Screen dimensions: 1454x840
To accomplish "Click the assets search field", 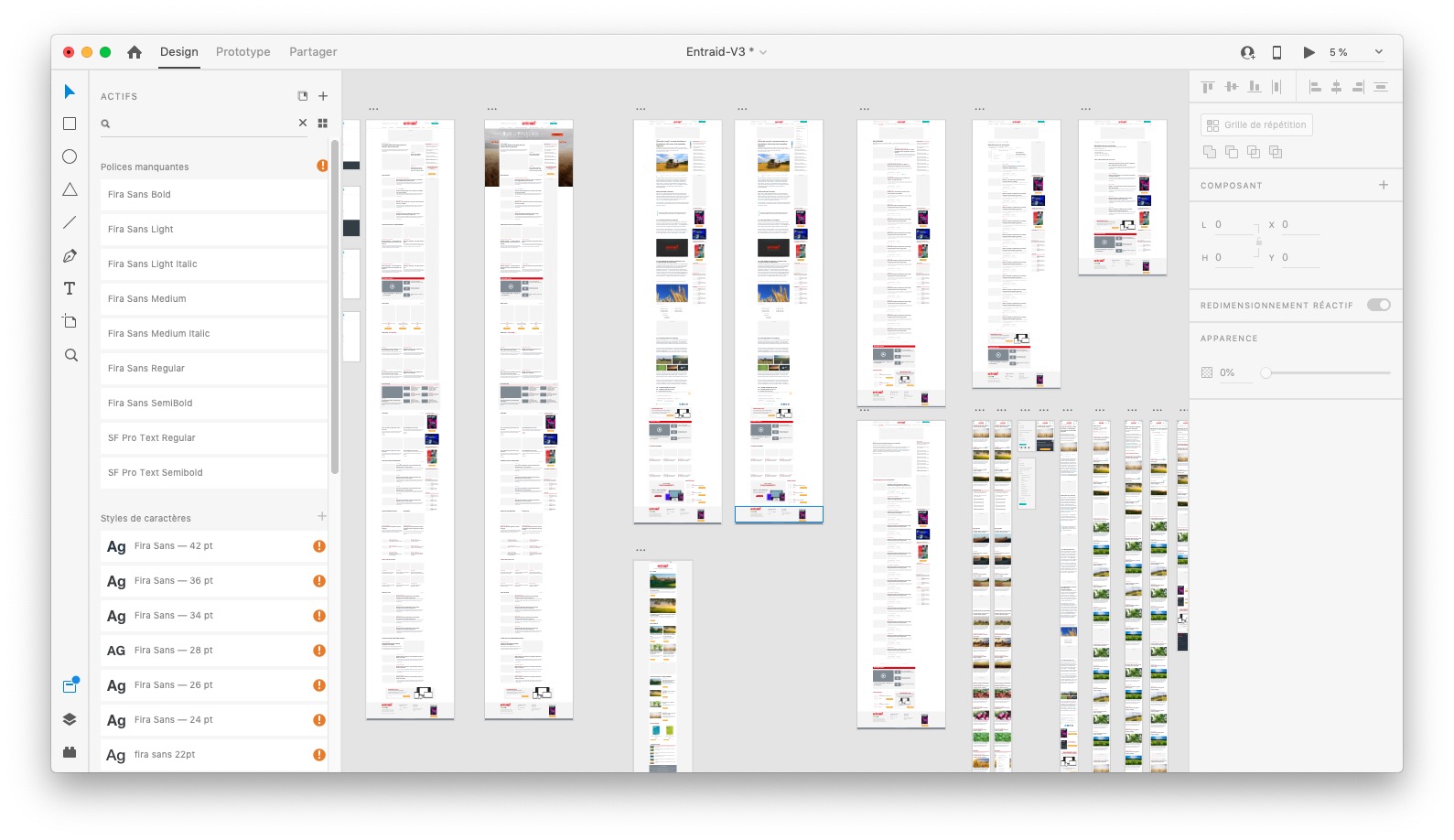I will pos(202,124).
